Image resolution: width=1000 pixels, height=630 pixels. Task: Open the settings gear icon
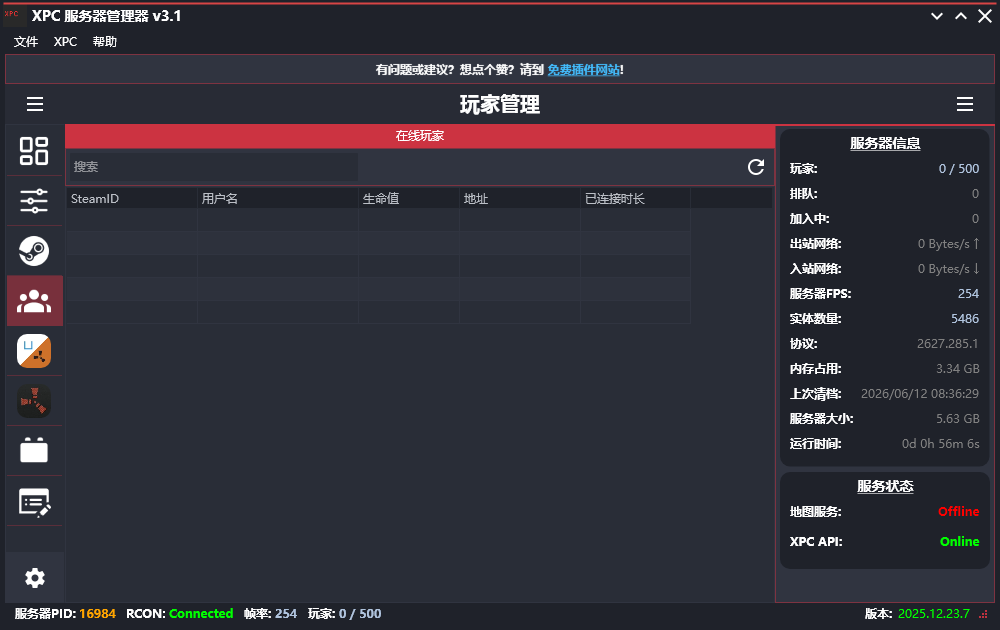pyautogui.click(x=34, y=578)
